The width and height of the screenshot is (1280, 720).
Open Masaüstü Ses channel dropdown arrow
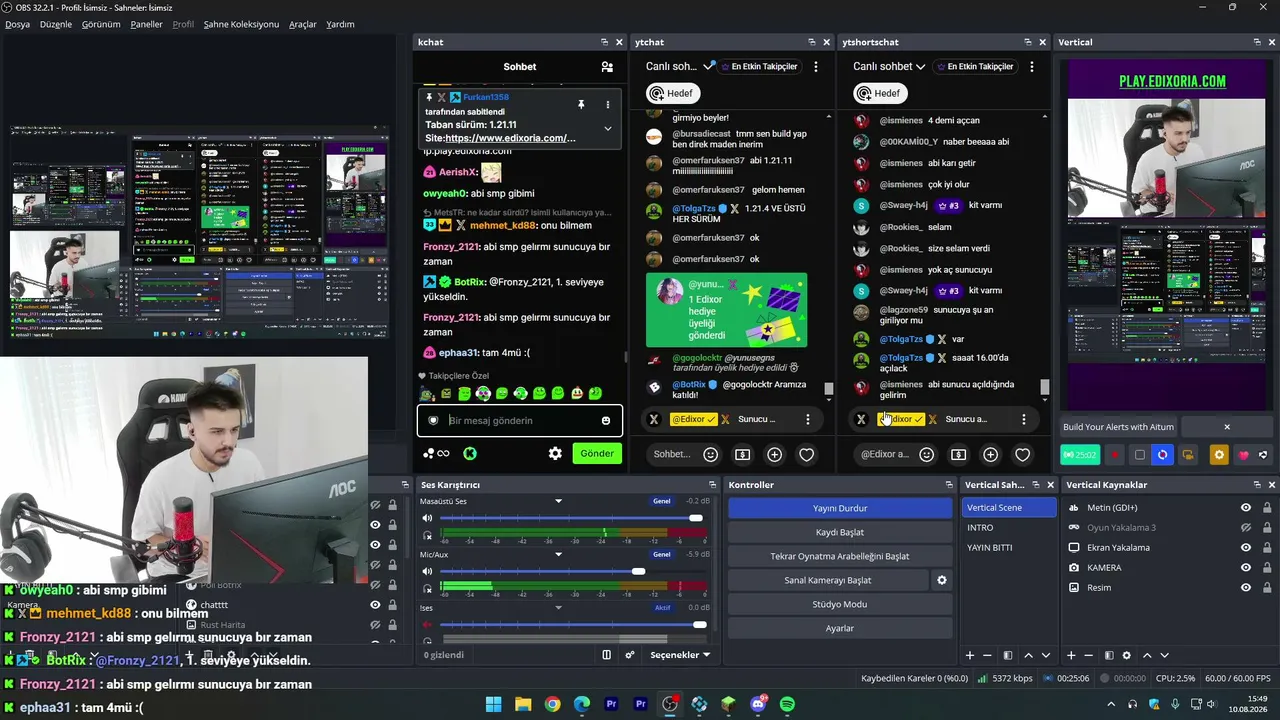[559, 501]
